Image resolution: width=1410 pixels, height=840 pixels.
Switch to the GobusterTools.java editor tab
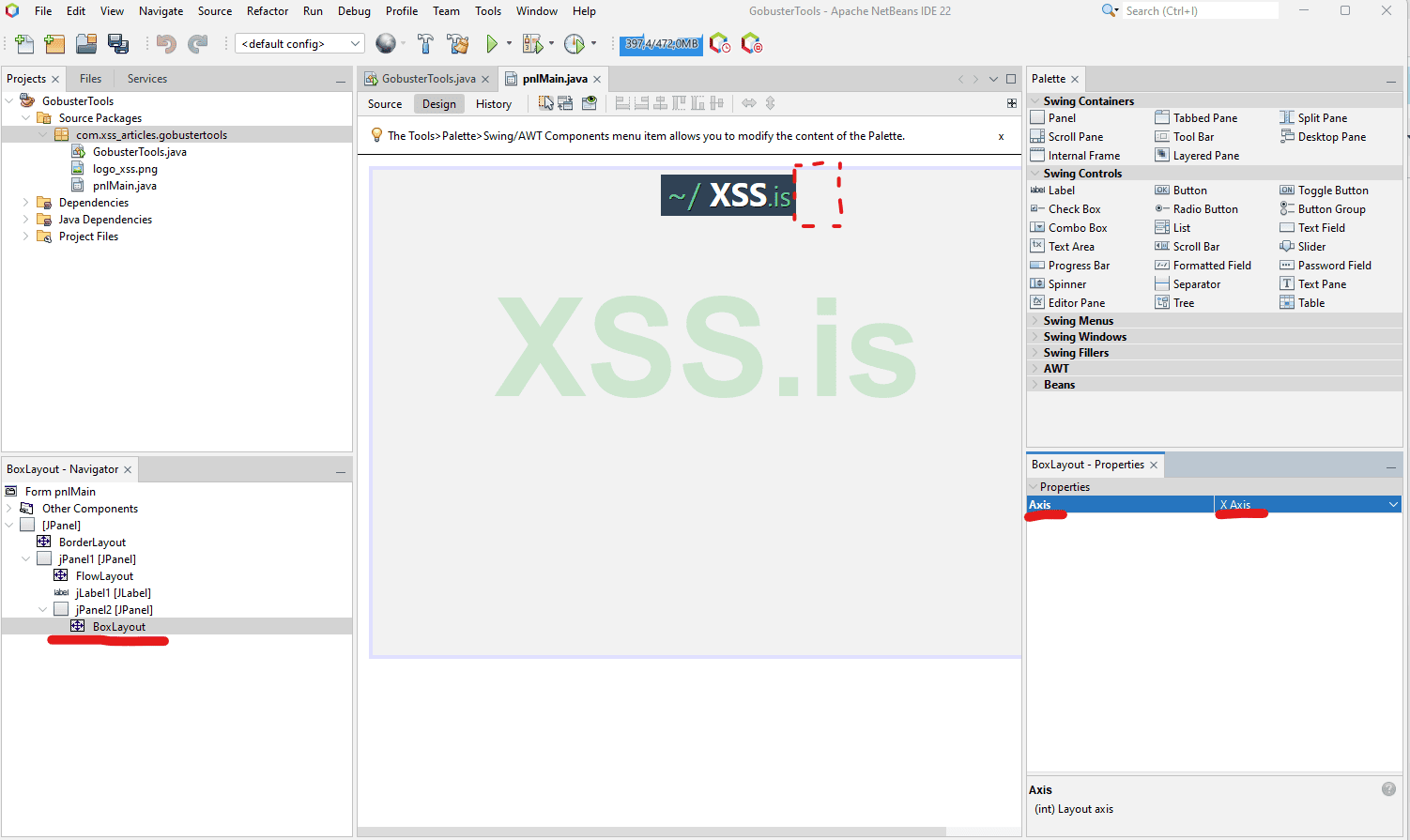coord(428,79)
